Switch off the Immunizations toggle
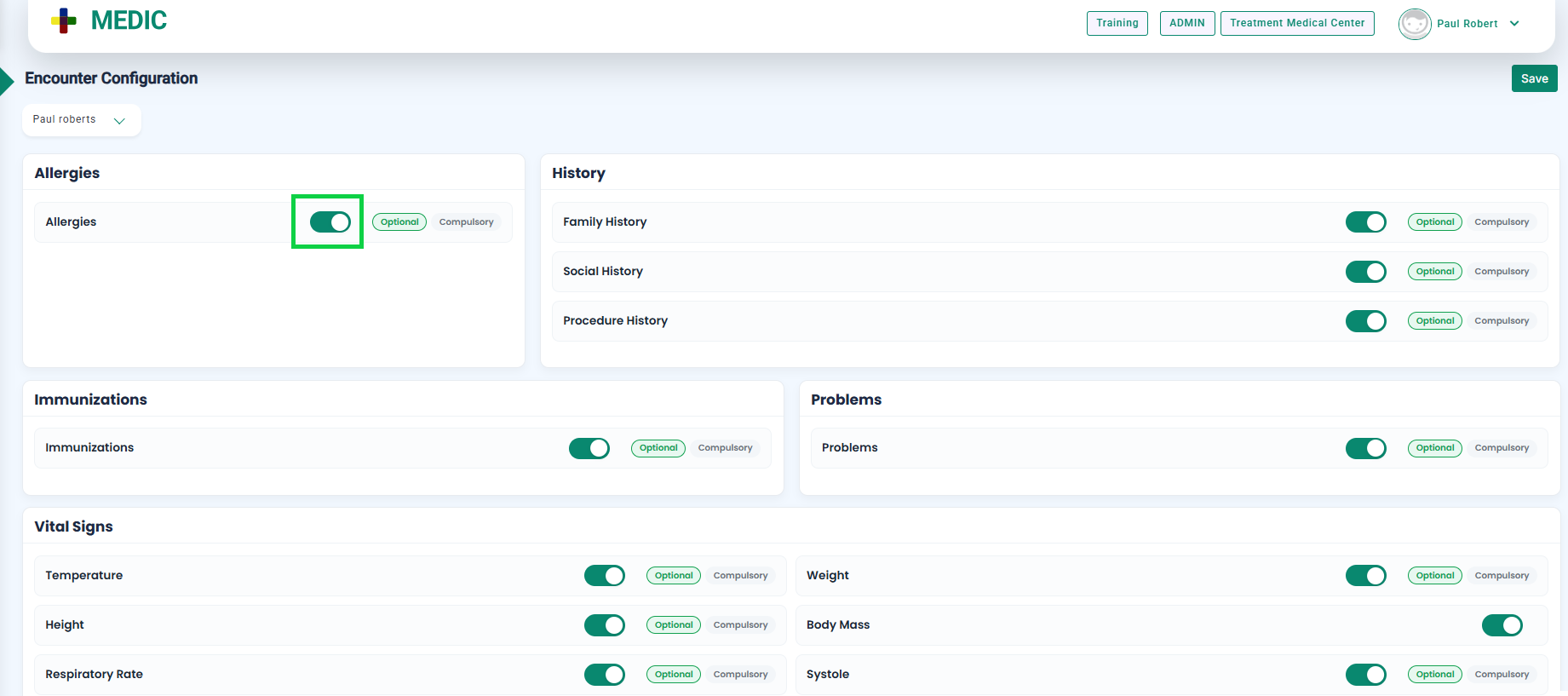 pos(589,448)
